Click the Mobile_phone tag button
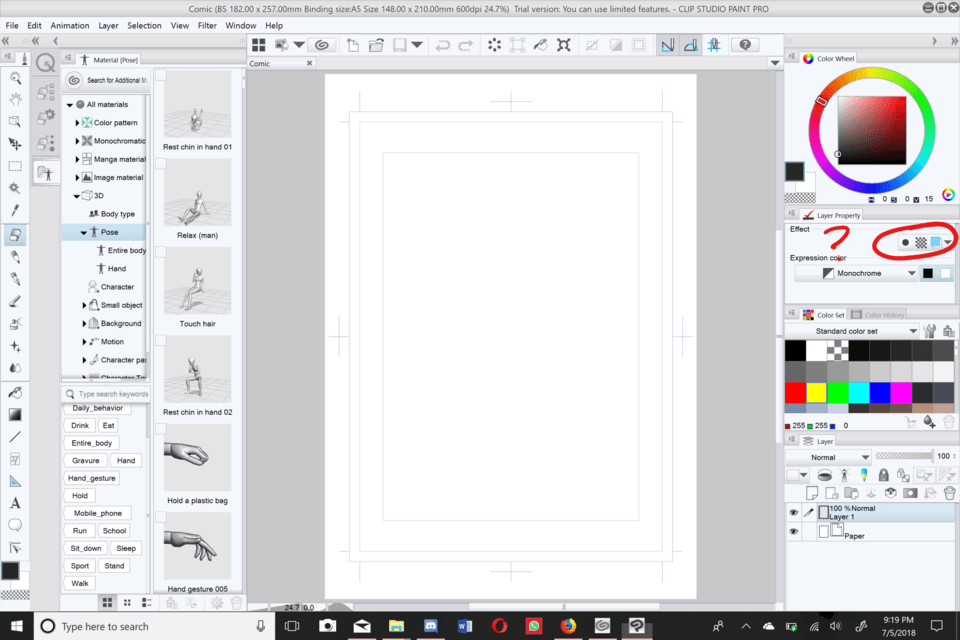This screenshot has width=960, height=640. click(96, 513)
